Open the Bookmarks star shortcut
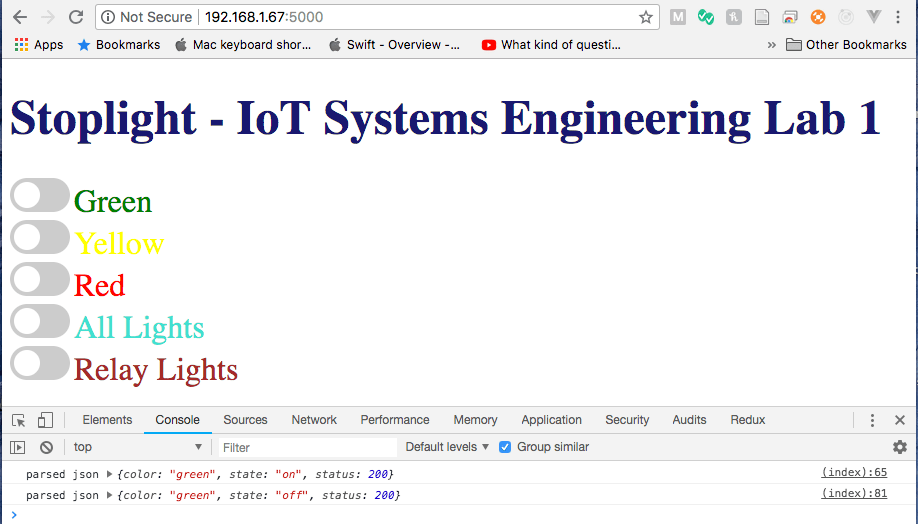The height and width of the screenshot is (524, 918). [119, 44]
